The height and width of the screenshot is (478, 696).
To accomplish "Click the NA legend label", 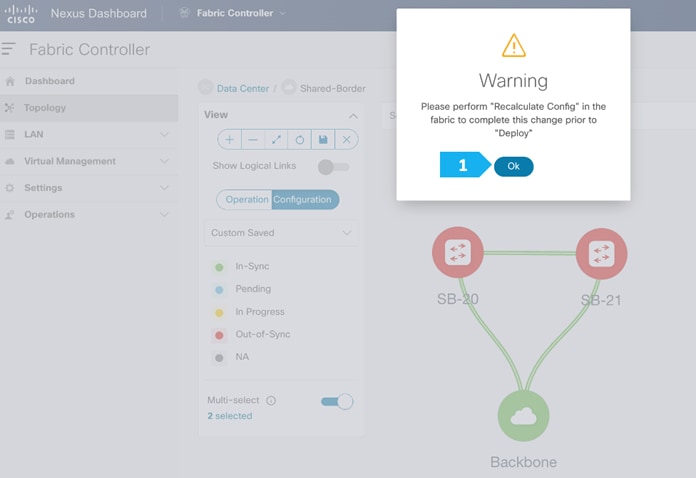I will 242,357.
